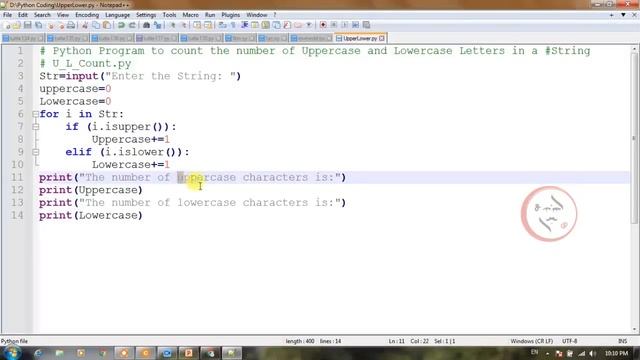Viewport: 640px width, 360px height.
Task: Click the U_L_Count.py comment line
Action: coord(85,63)
